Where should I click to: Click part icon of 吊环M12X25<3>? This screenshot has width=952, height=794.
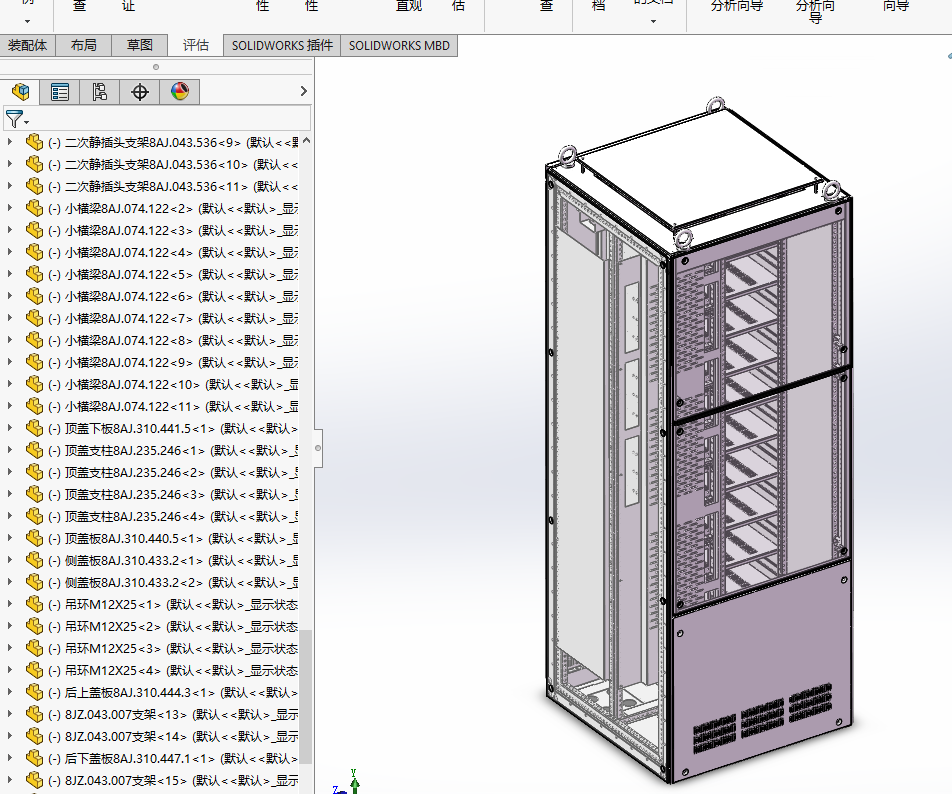(x=35, y=648)
